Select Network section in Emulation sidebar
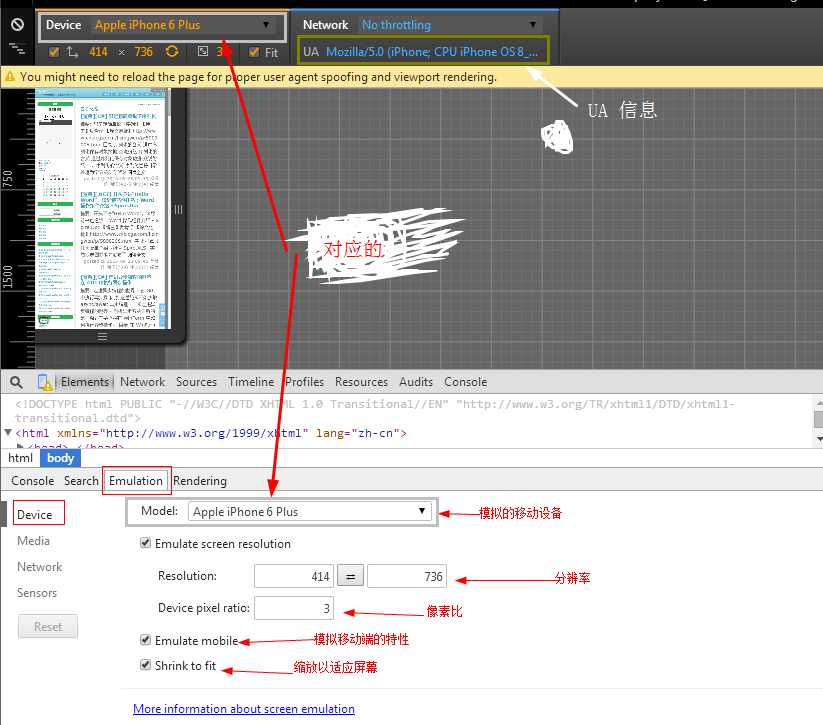Image resolution: width=823 pixels, height=725 pixels. (39, 566)
